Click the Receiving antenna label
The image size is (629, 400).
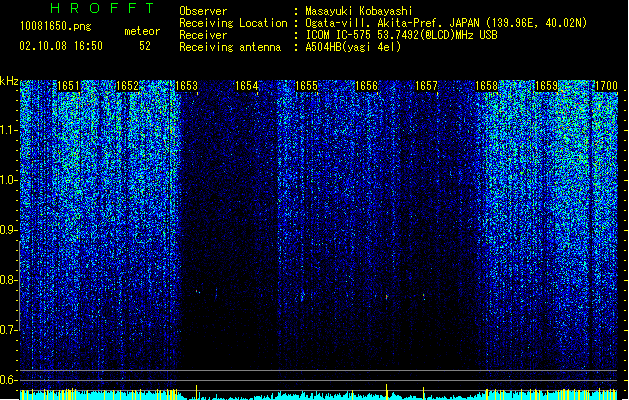pos(230,47)
